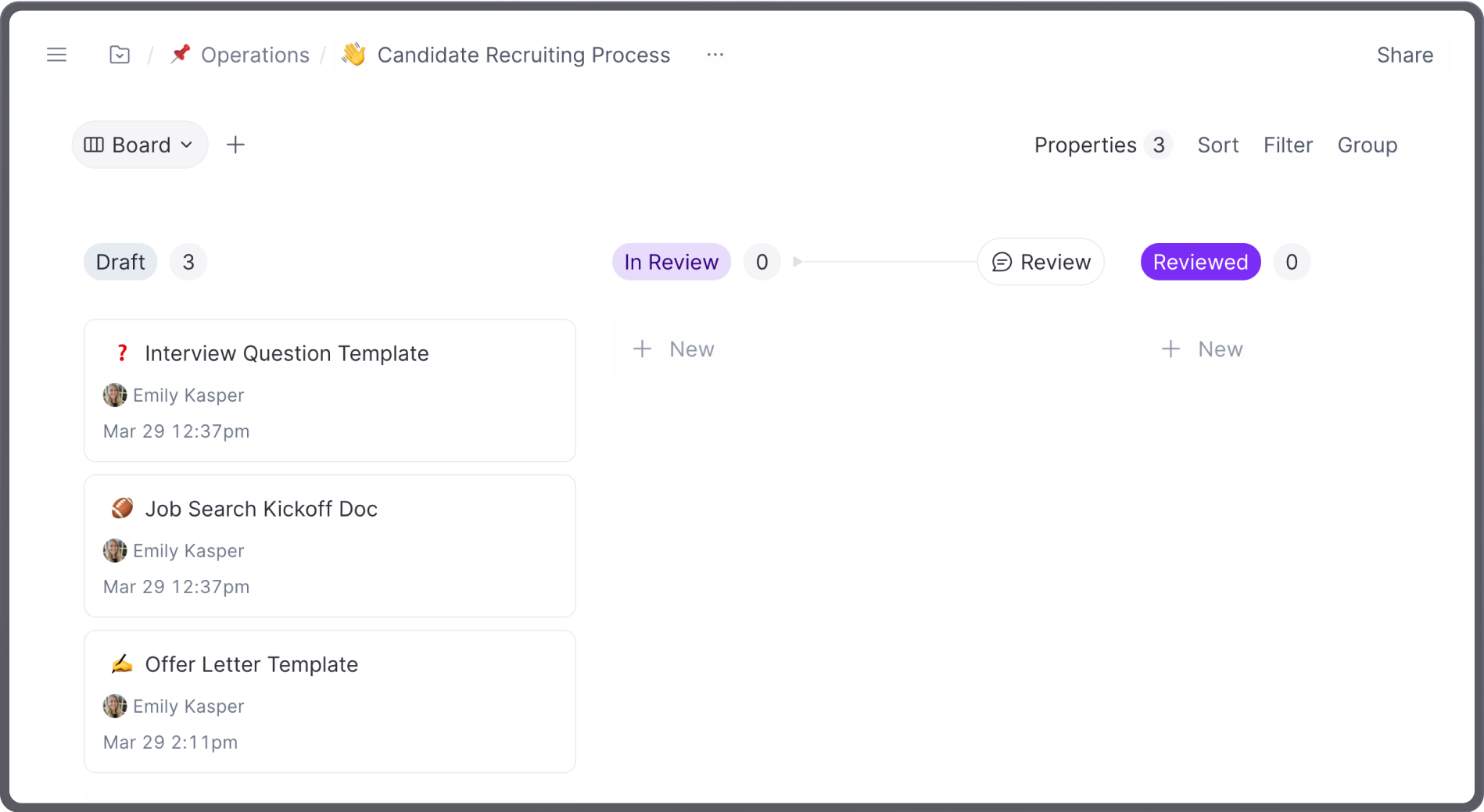The image size is (1484, 812).
Task: Add a new view with the plus icon
Action: [235, 145]
